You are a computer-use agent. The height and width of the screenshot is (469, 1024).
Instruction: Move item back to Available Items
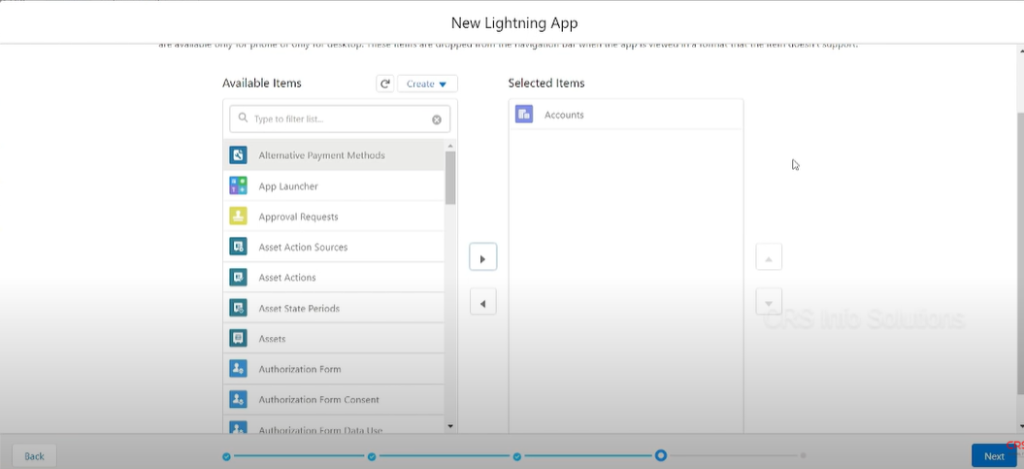[483, 303]
